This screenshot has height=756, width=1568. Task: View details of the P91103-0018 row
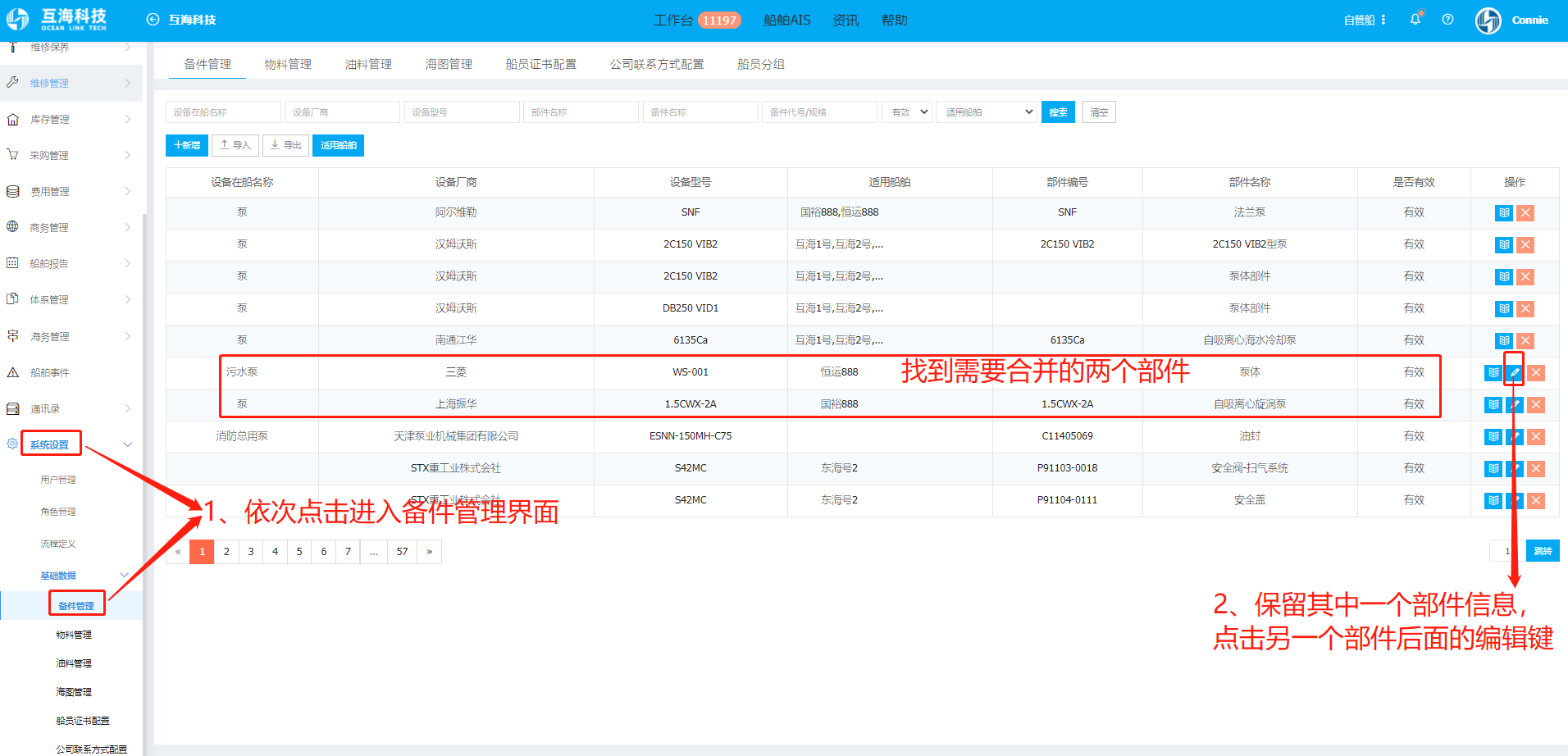point(1493,469)
